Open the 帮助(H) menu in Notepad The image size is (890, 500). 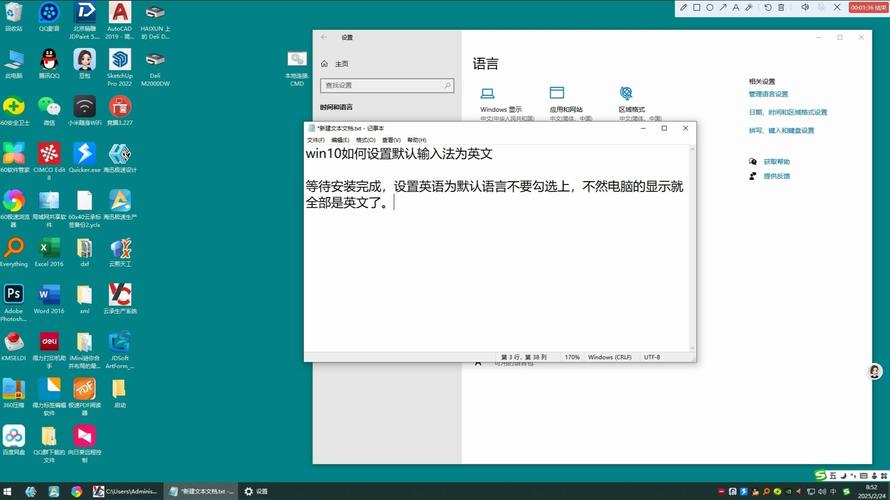point(416,140)
